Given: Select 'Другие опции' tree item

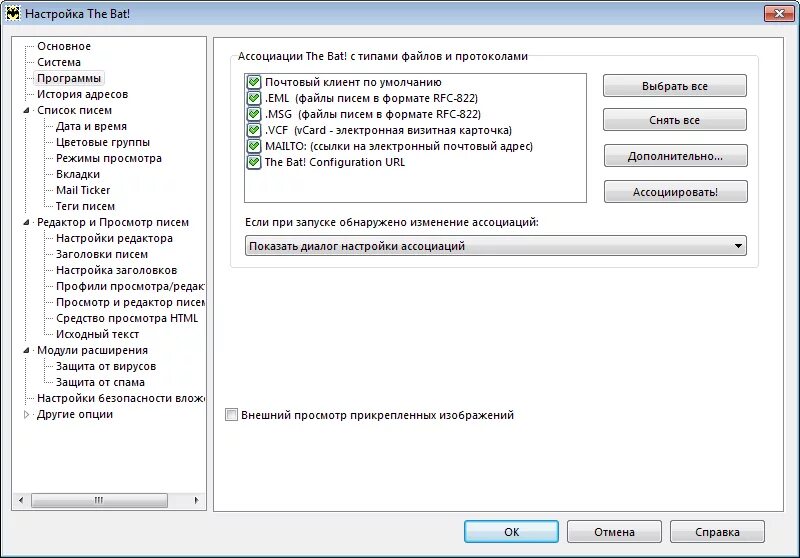Looking at the screenshot, I should [74, 414].
